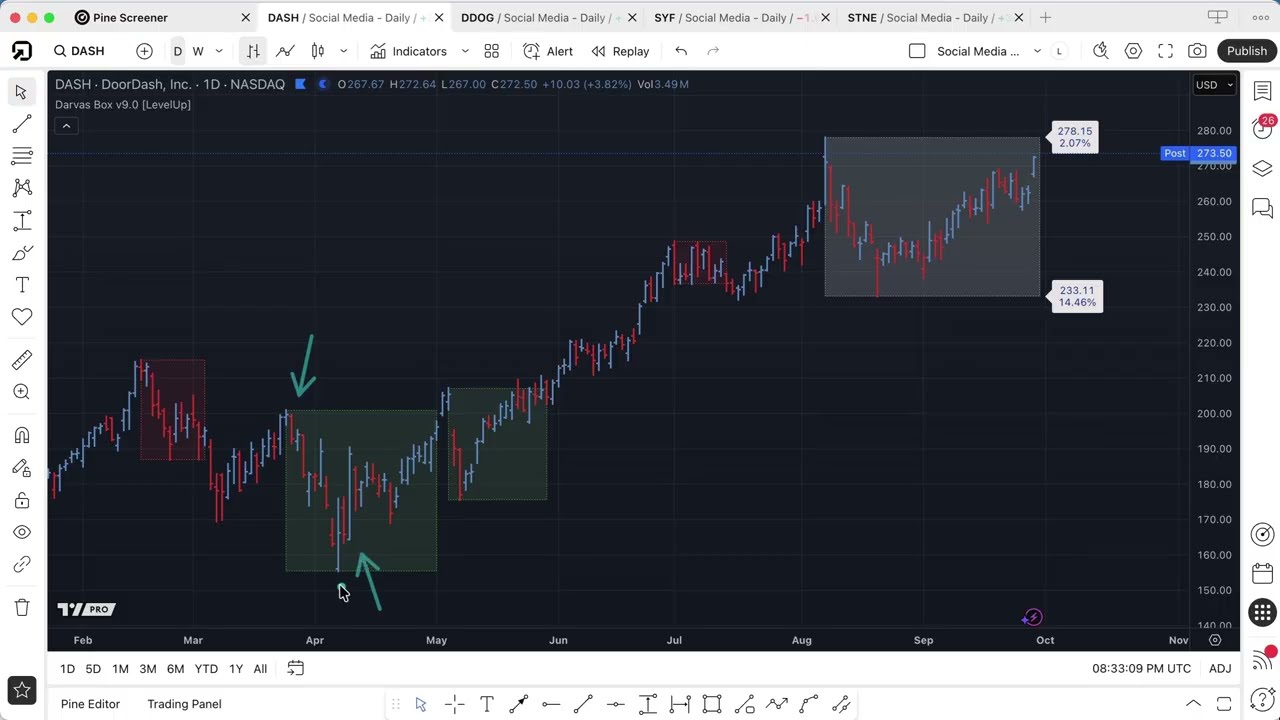Expand the Social Media layout dropdown
The height and width of the screenshot is (720, 1280).
pyautogui.click(x=1037, y=51)
